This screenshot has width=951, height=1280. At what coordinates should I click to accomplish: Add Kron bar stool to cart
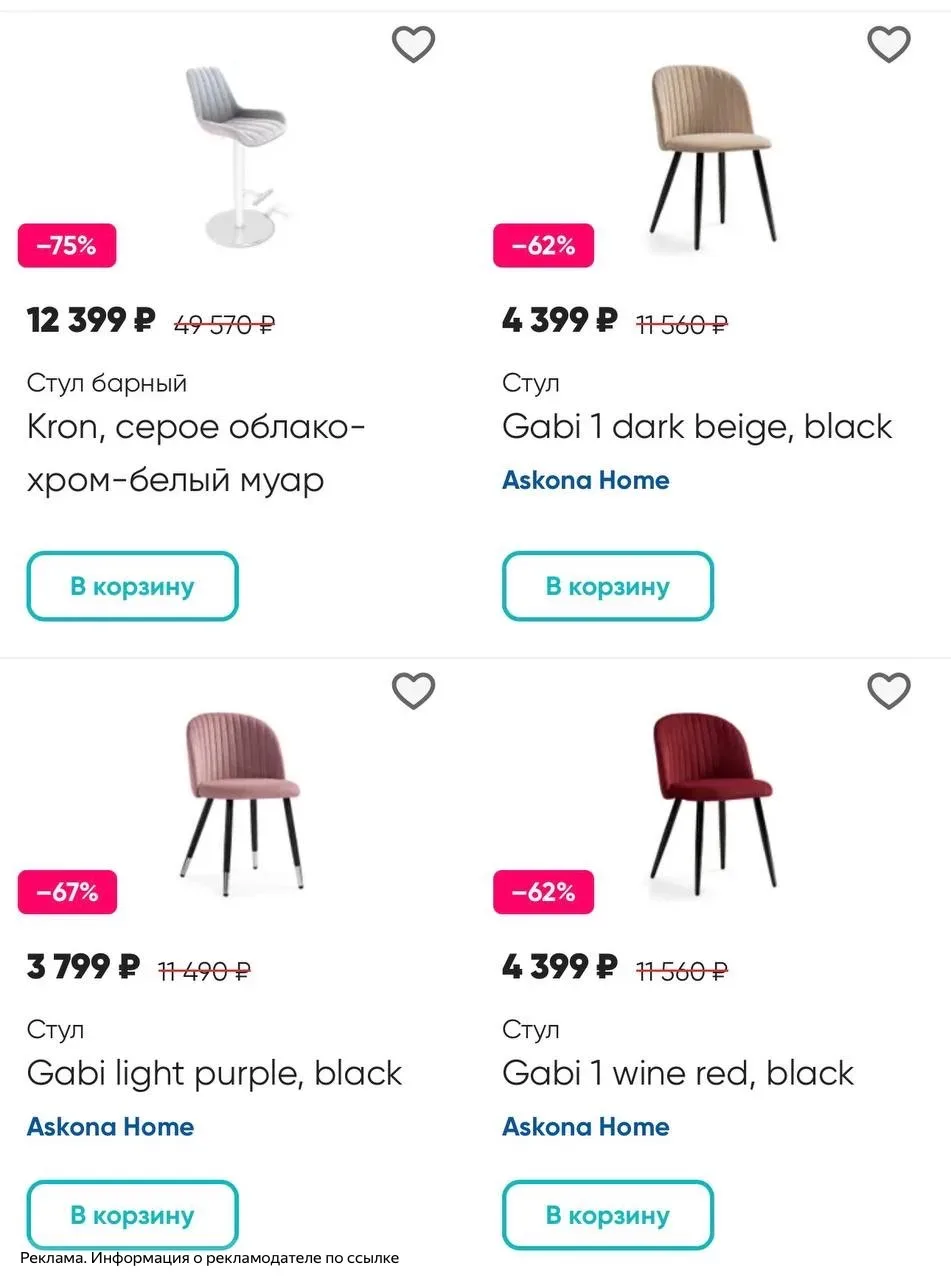132,586
